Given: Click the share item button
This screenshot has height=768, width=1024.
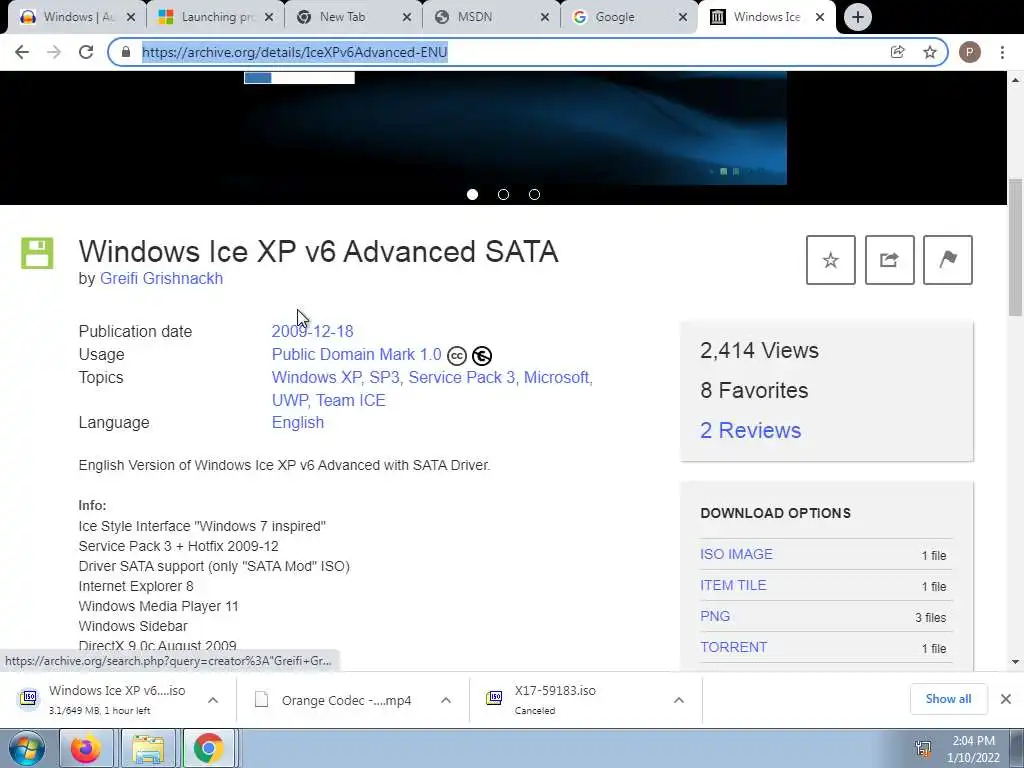Looking at the screenshot, I should (x=889, y=260).
